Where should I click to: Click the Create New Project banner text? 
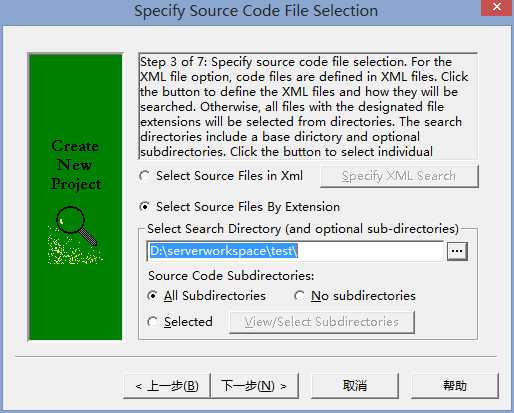76,165
